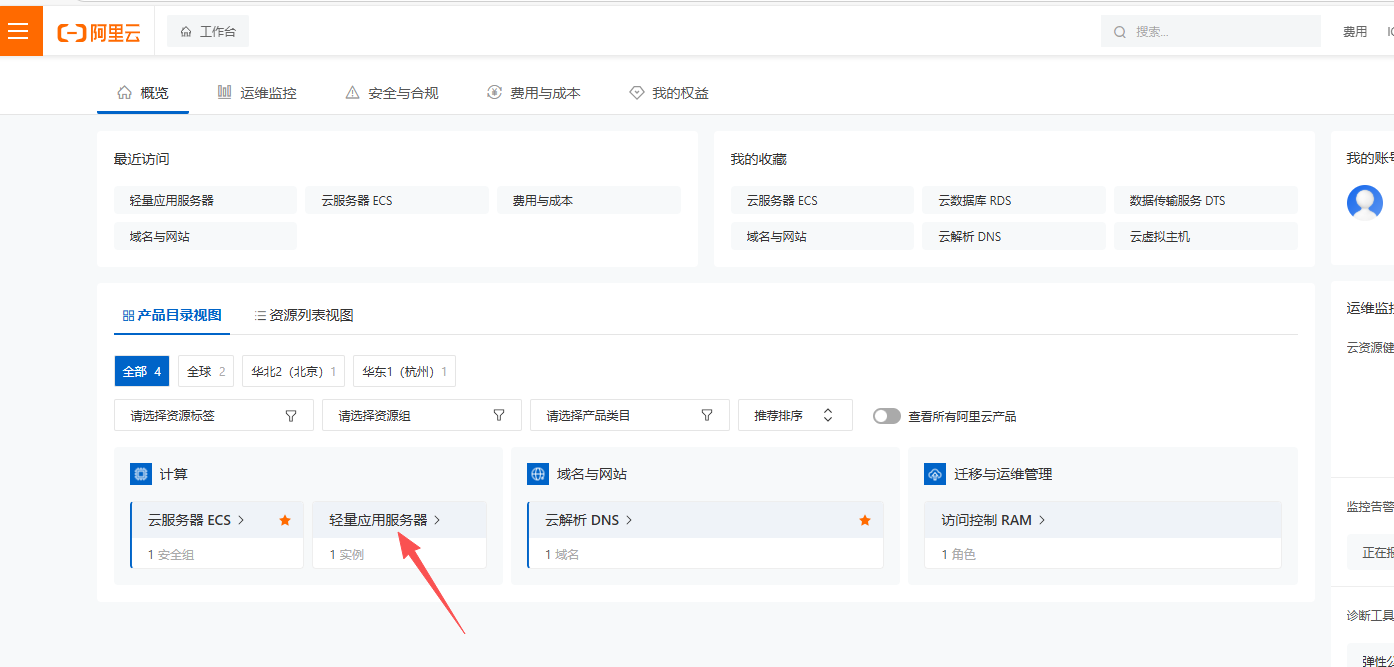The width and height of the screenshot is (1394, 667).
Task: Click the grid icon of 产品目录视图
Action: (128, 315)
